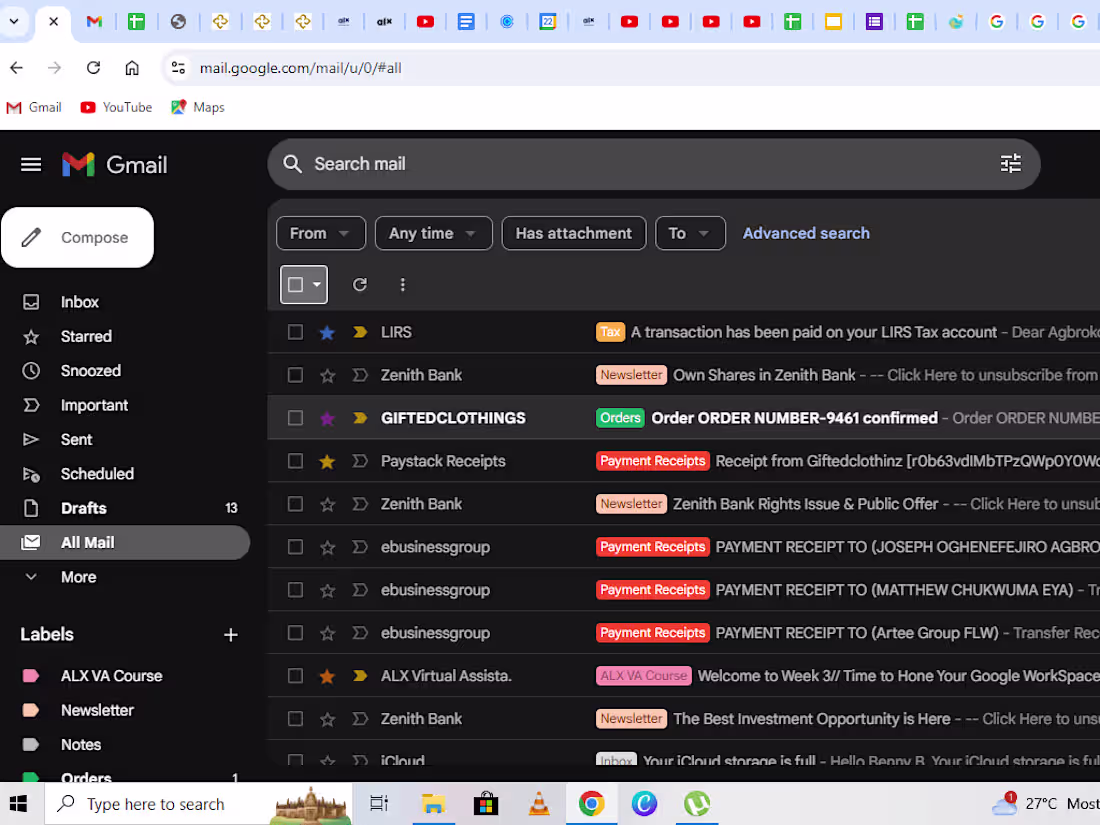Open the select-all checkbox dropdown arrow
1100x825 pixels.
point(317,284)
